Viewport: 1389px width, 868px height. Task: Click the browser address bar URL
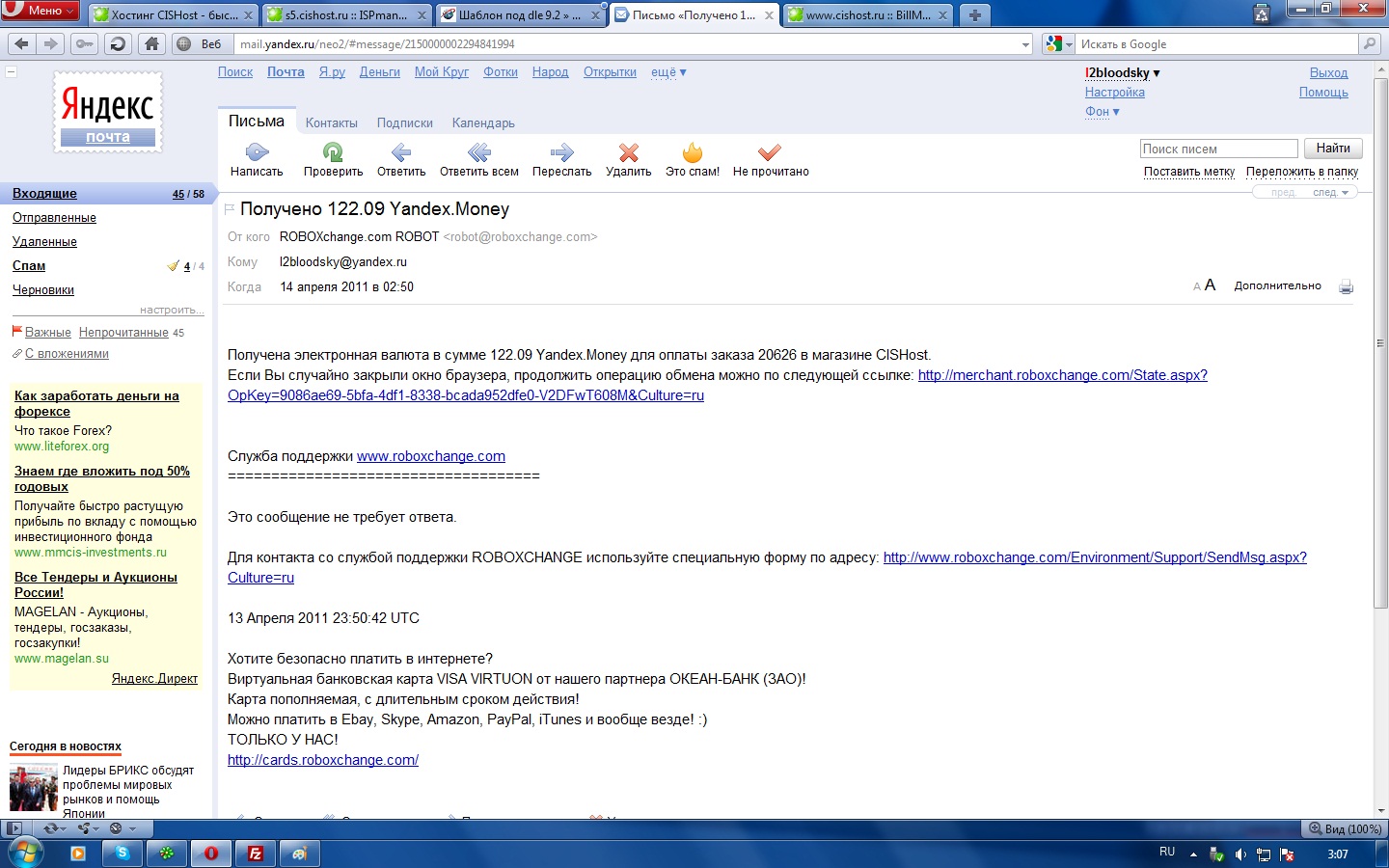627,44
